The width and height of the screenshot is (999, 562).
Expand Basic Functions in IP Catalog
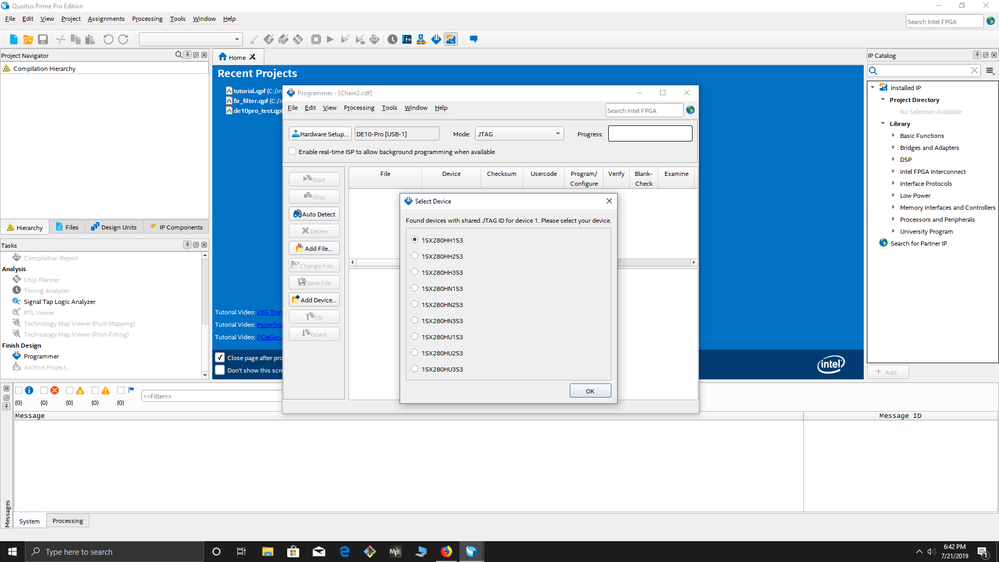tap(893, 136)
